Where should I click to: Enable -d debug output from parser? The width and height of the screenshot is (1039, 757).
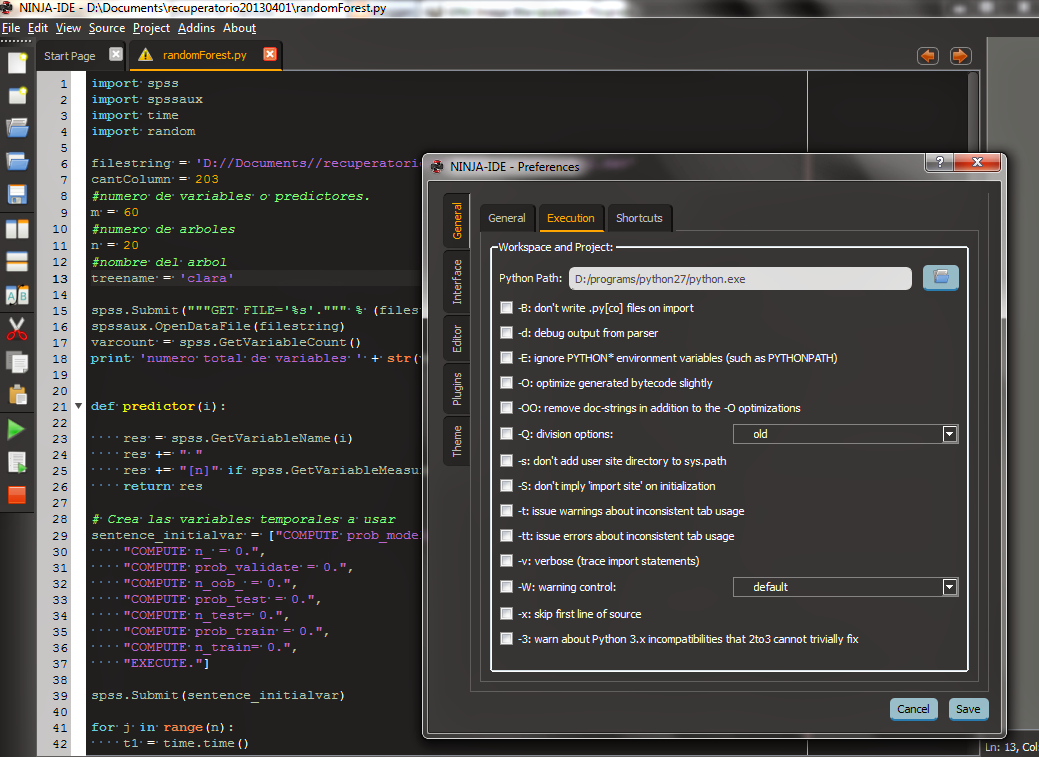pos(506,333)
